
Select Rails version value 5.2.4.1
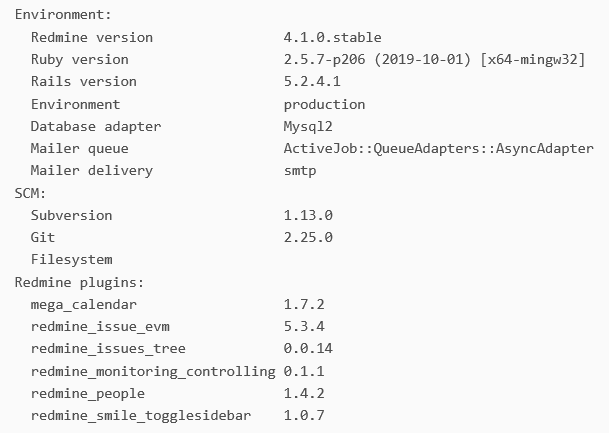tap(312, 82)
